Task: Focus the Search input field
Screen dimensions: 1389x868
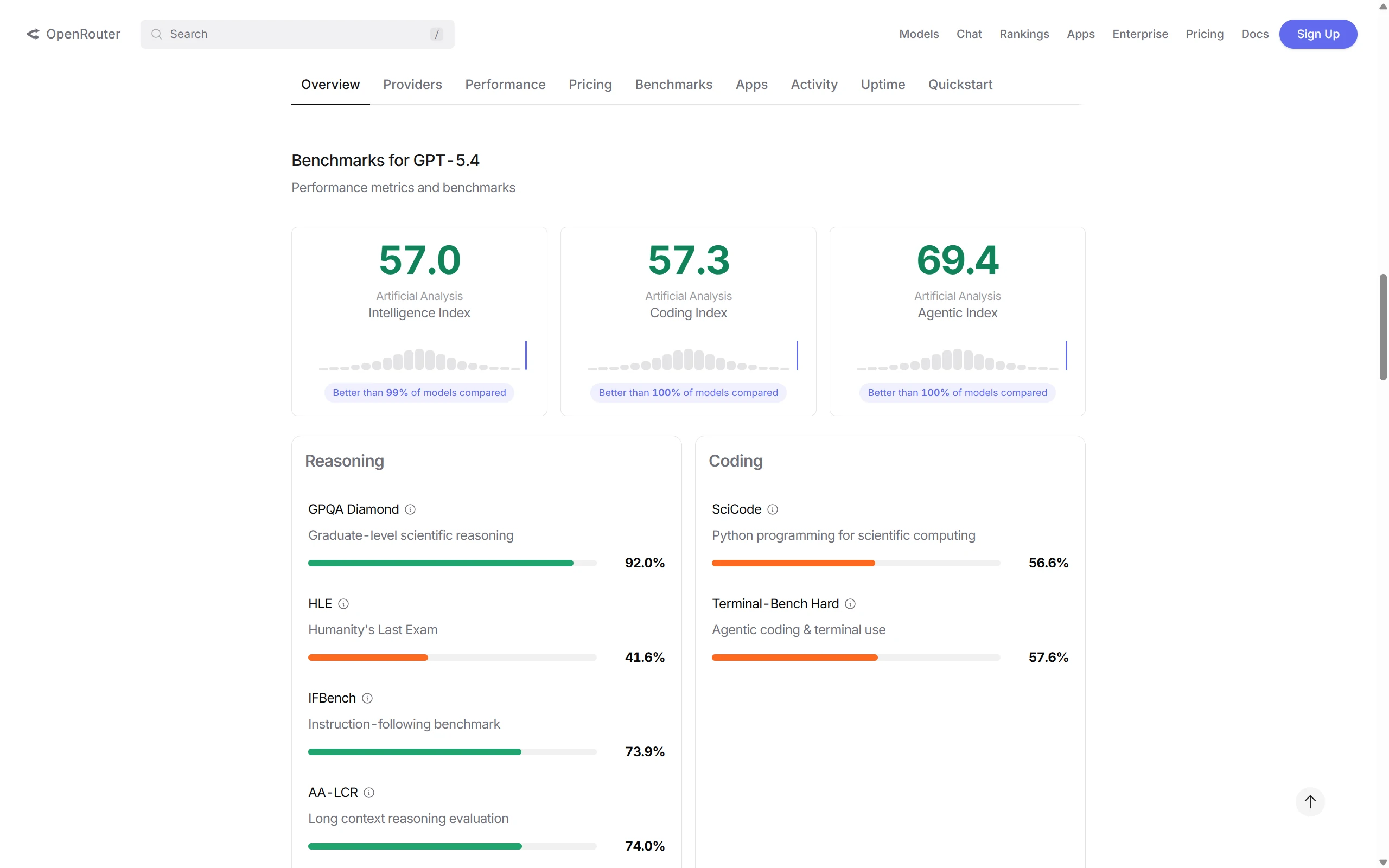Action: (x=297, y=34)
